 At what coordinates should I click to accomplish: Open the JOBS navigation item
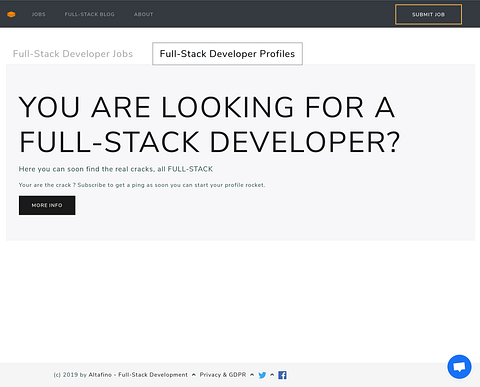pos(39,14)
